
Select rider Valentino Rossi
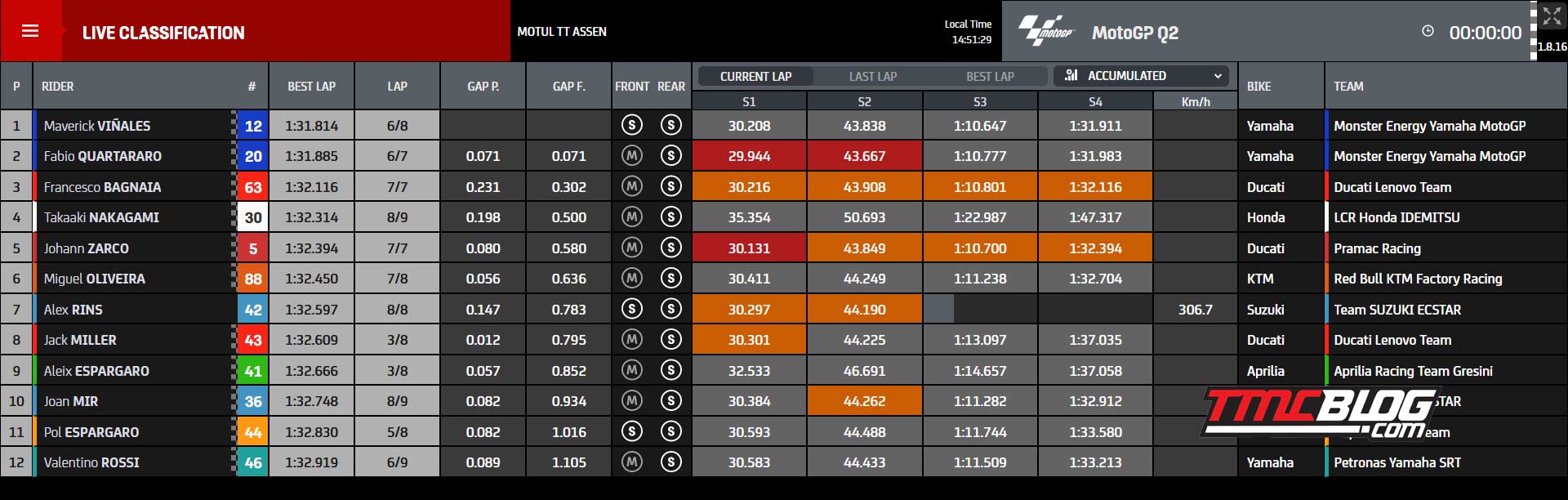pos(91,462)
